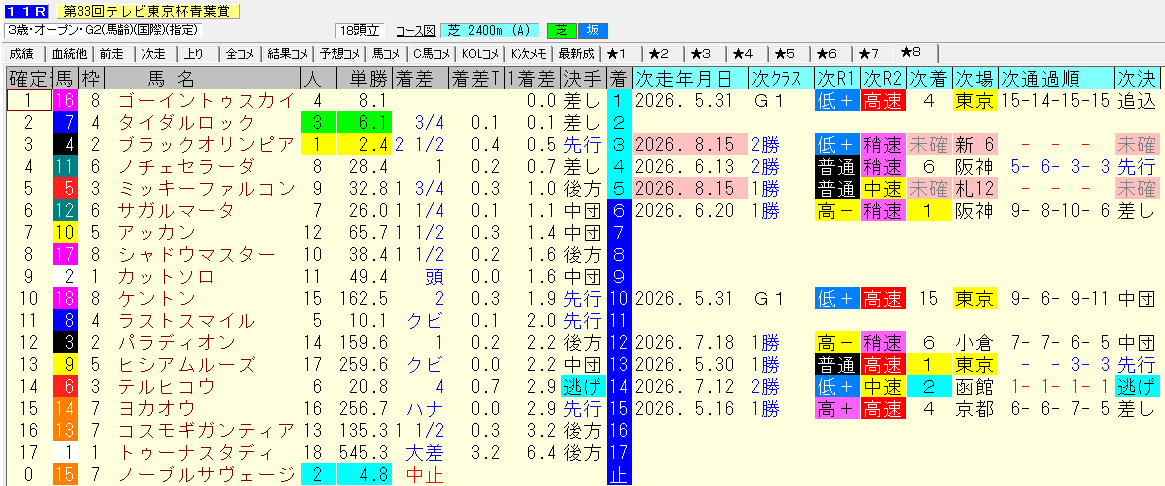Sort by the 着差 column header
1165x486 pixels.
coord(420,78)
